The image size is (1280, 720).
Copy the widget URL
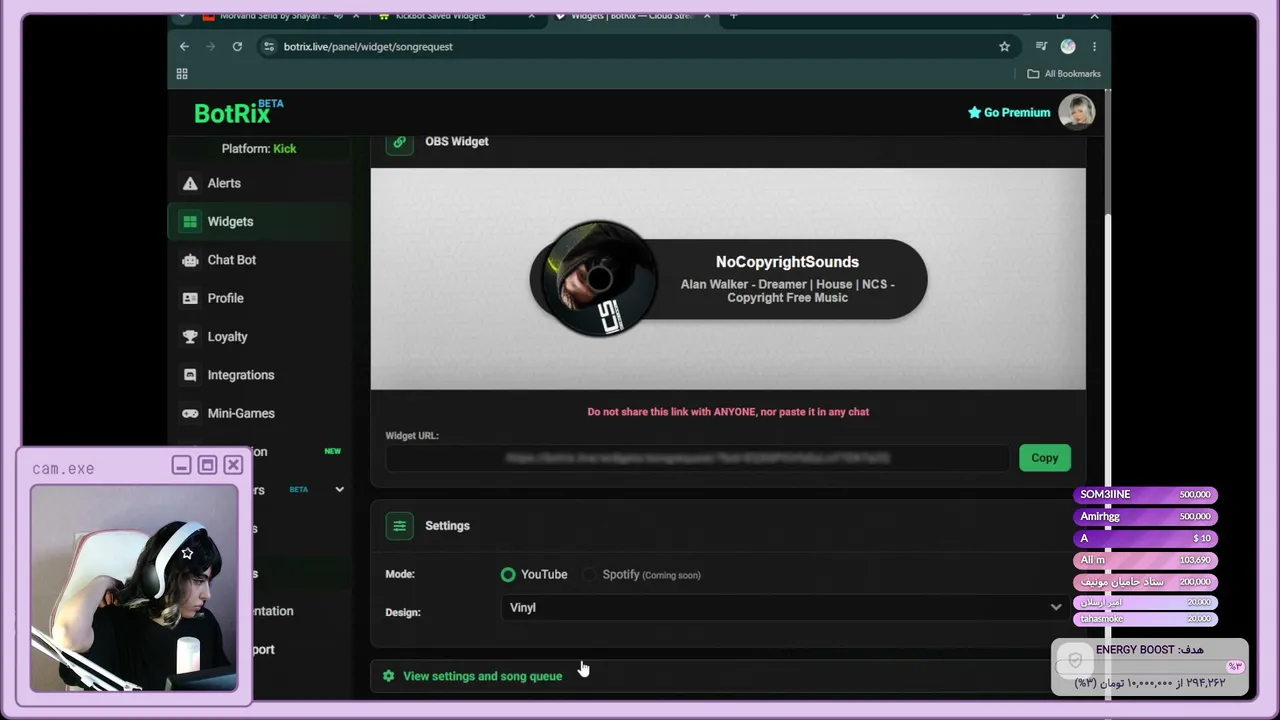tap(1044, 458)
